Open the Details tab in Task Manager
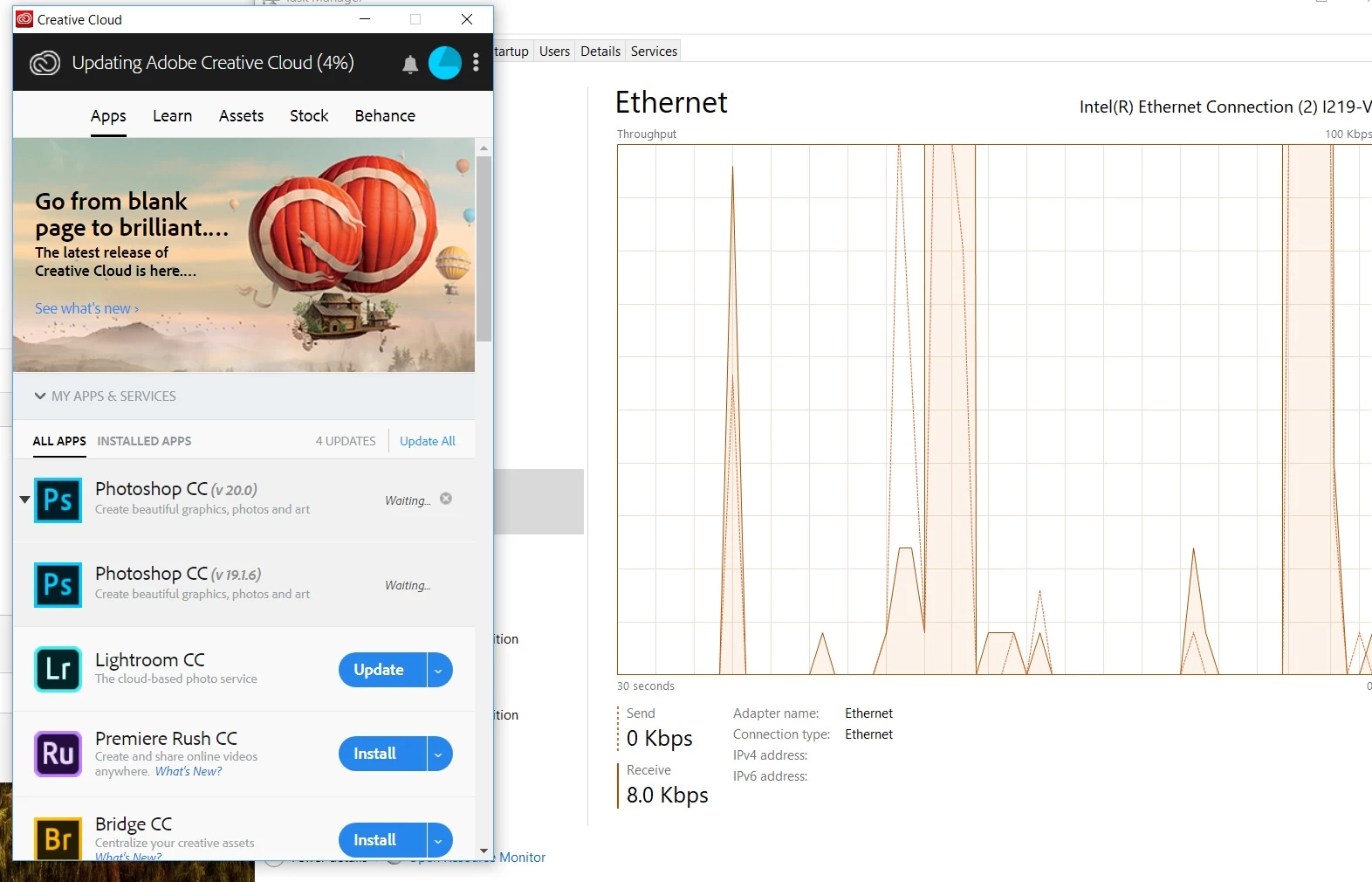Image resolution: width=1372 pixels, height=882 pixels. click(600, 52)
